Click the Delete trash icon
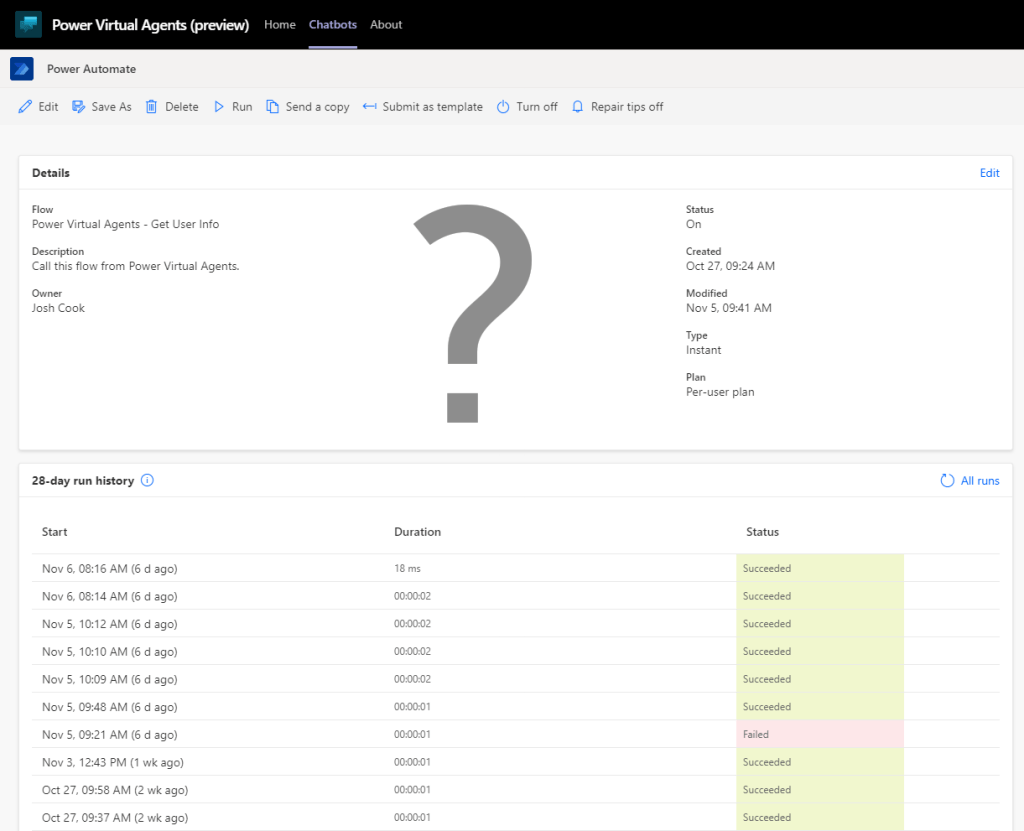This screenshot has height=831, width=1024. click(x=152, y=106)
